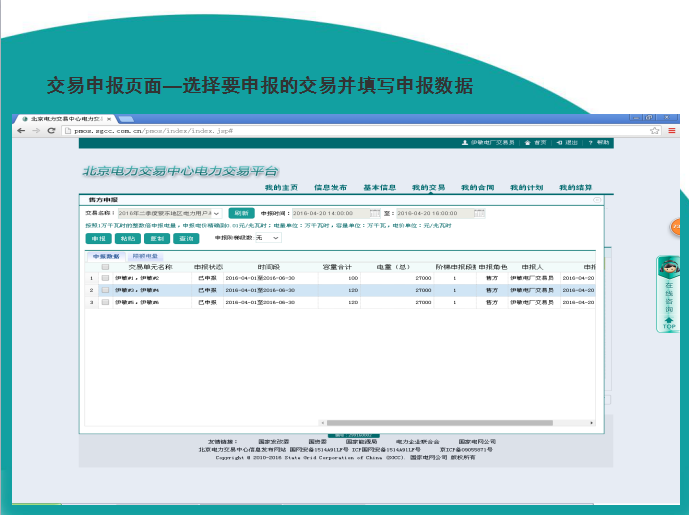Screen dimensions: 689x515
Task: Check the checkbox for row 3
Action: pyautogui.click(x=105, y=302)
